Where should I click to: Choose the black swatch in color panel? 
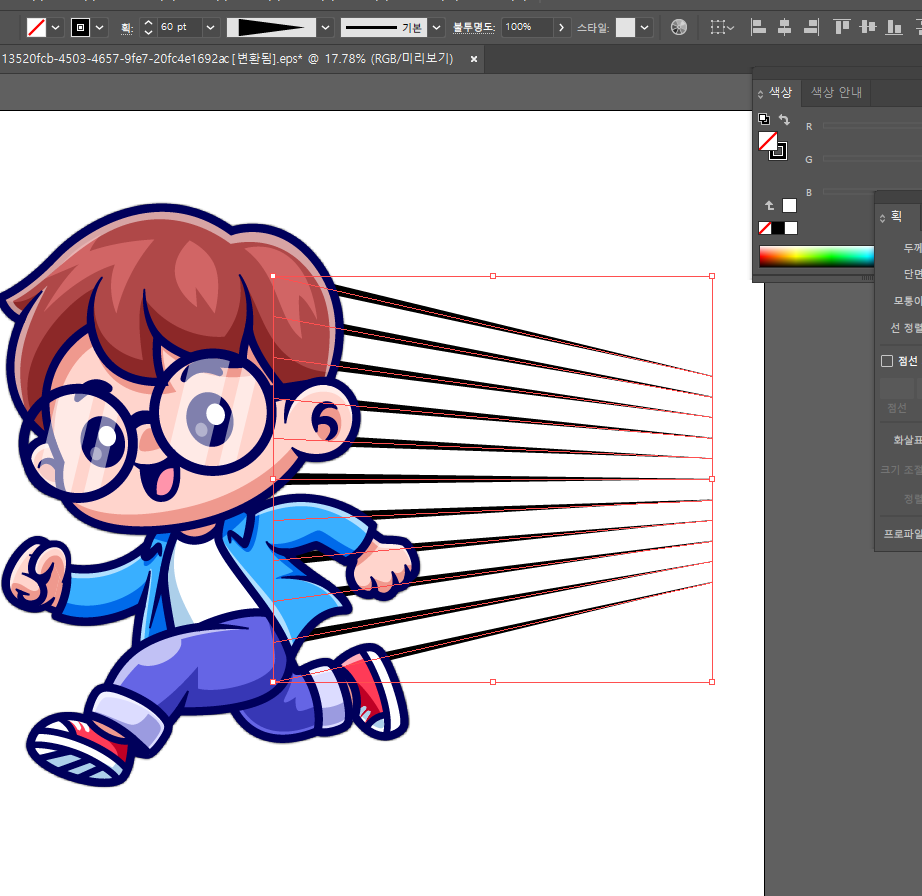tap(778, 228)
